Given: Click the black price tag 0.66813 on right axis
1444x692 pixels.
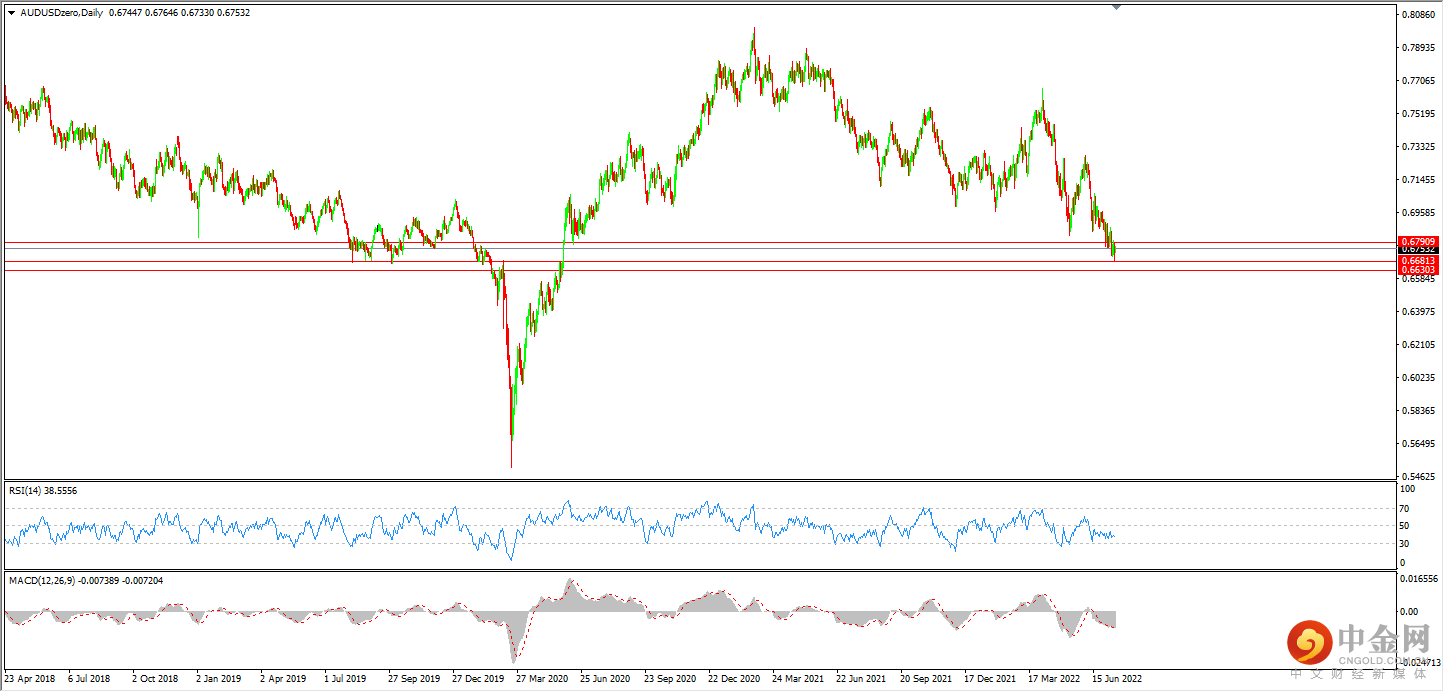Looking at the screenshot, I should click(x=1418, y=261).
